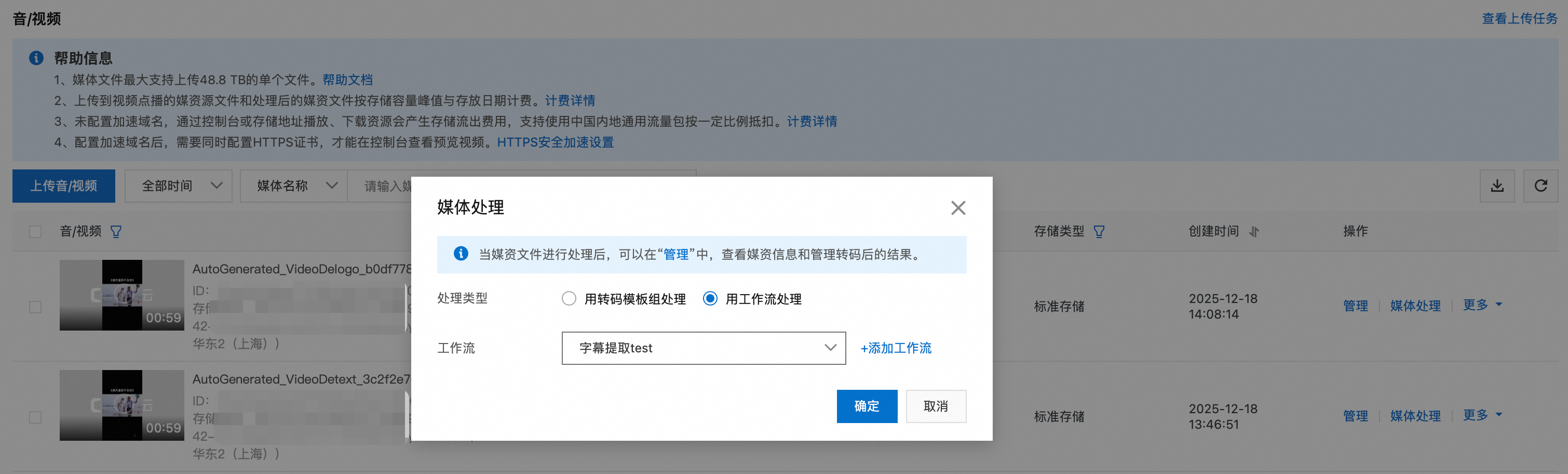Tick the select-all checkbox in table header
The width and height of the screenshot is (1568, 474).
point(35,231)
